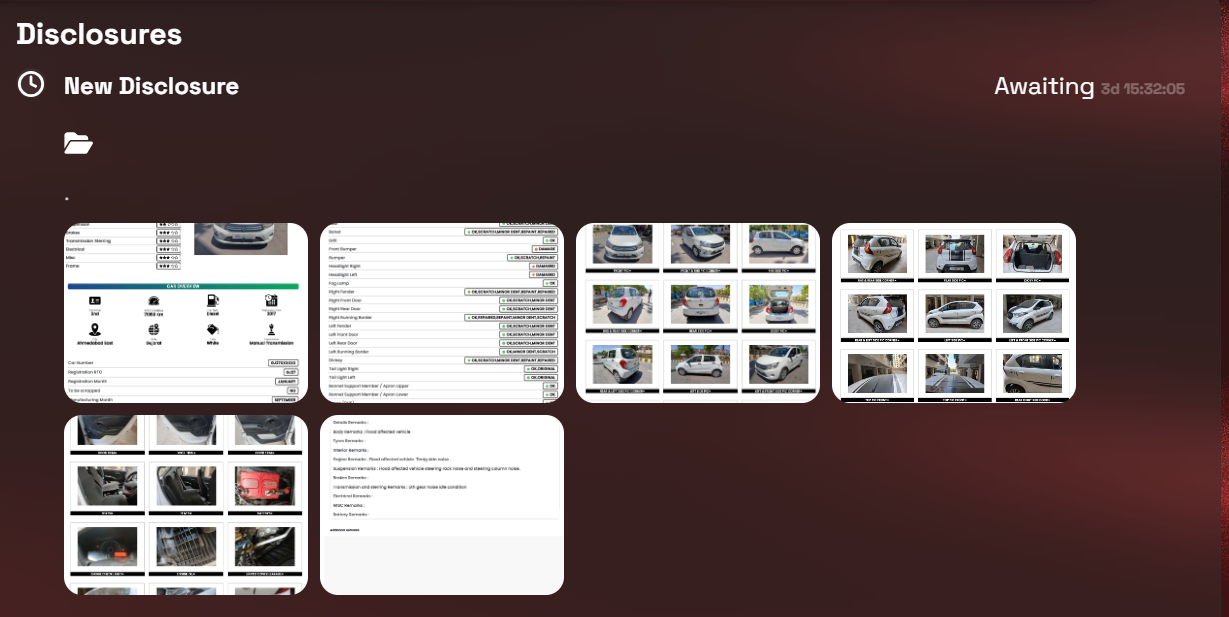Image resolution: width=1229 pixels, height=617 pixels.
Task: Click the Disclosures page heading
Action: click(x=99, y=34)
